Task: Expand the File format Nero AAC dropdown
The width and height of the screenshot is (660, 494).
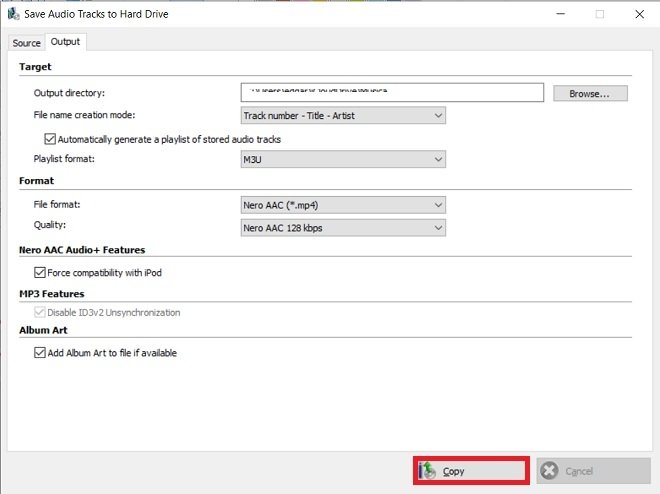Action: pyautogui.click(x=343, y=205)
